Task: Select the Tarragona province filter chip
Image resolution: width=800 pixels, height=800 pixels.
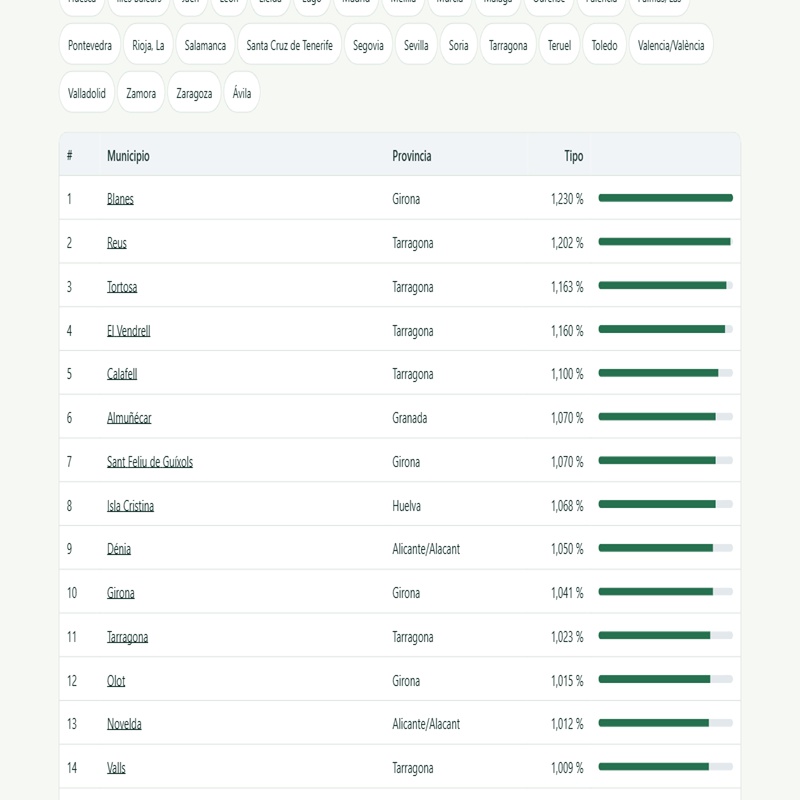Action: click(x=508, y=45)
